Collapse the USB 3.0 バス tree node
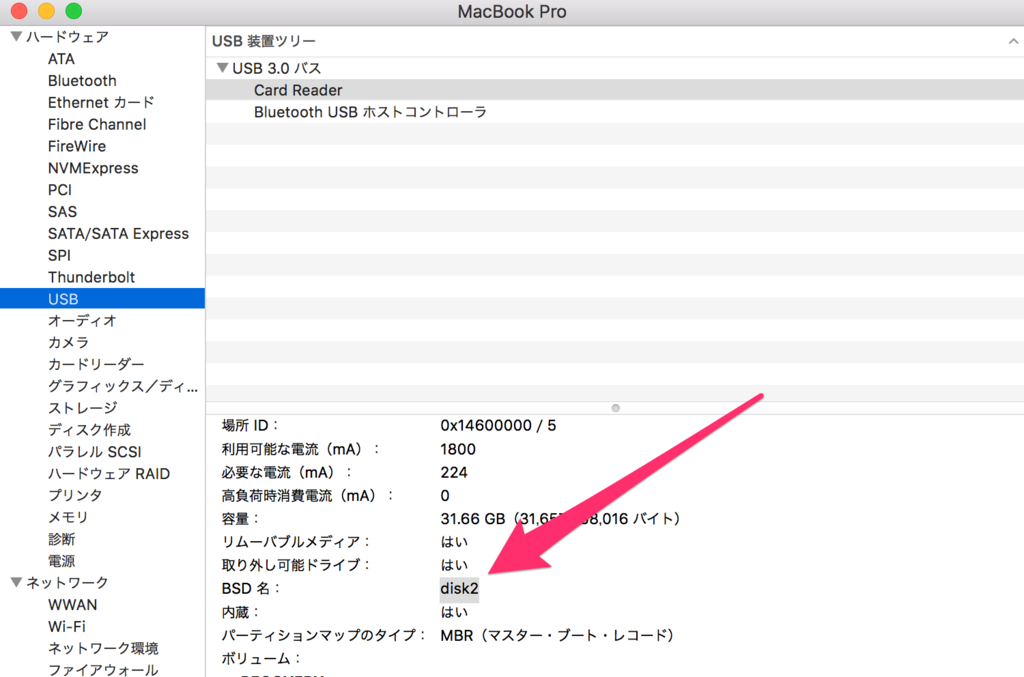The width and height of the screenshot is (1024, 677). [x=222, y=68]
